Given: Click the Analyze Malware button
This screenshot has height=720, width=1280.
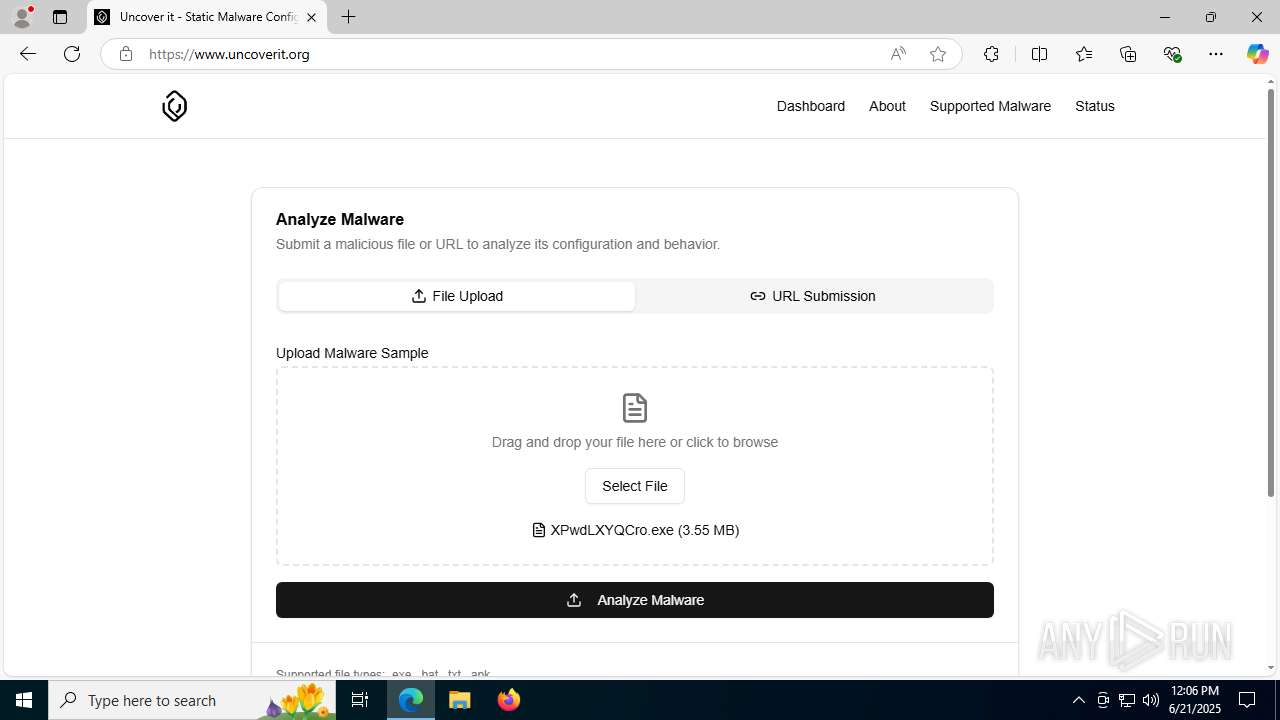Looking at the screenshot, I should pos(635,600).
